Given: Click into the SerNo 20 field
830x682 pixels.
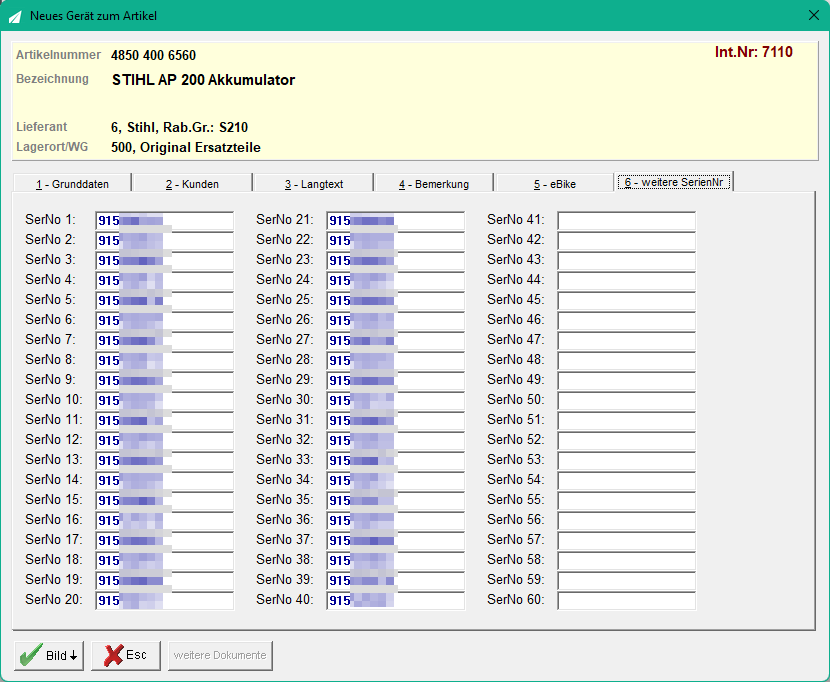Looking at the screenshot, I should click(165, 600).
